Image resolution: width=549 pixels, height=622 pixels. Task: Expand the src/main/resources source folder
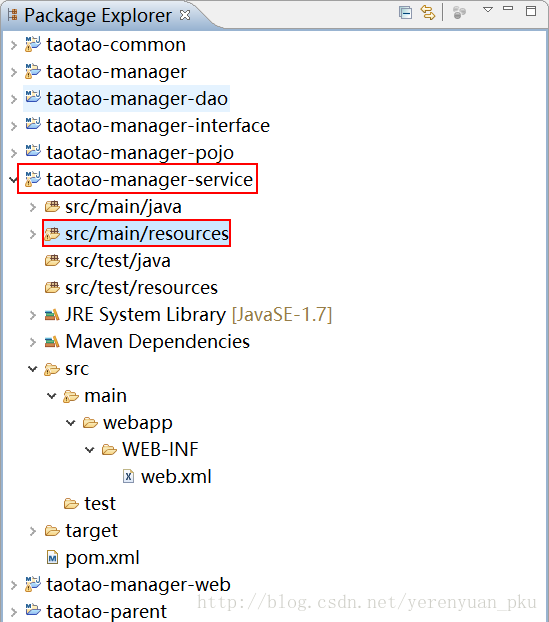[33, 234]
